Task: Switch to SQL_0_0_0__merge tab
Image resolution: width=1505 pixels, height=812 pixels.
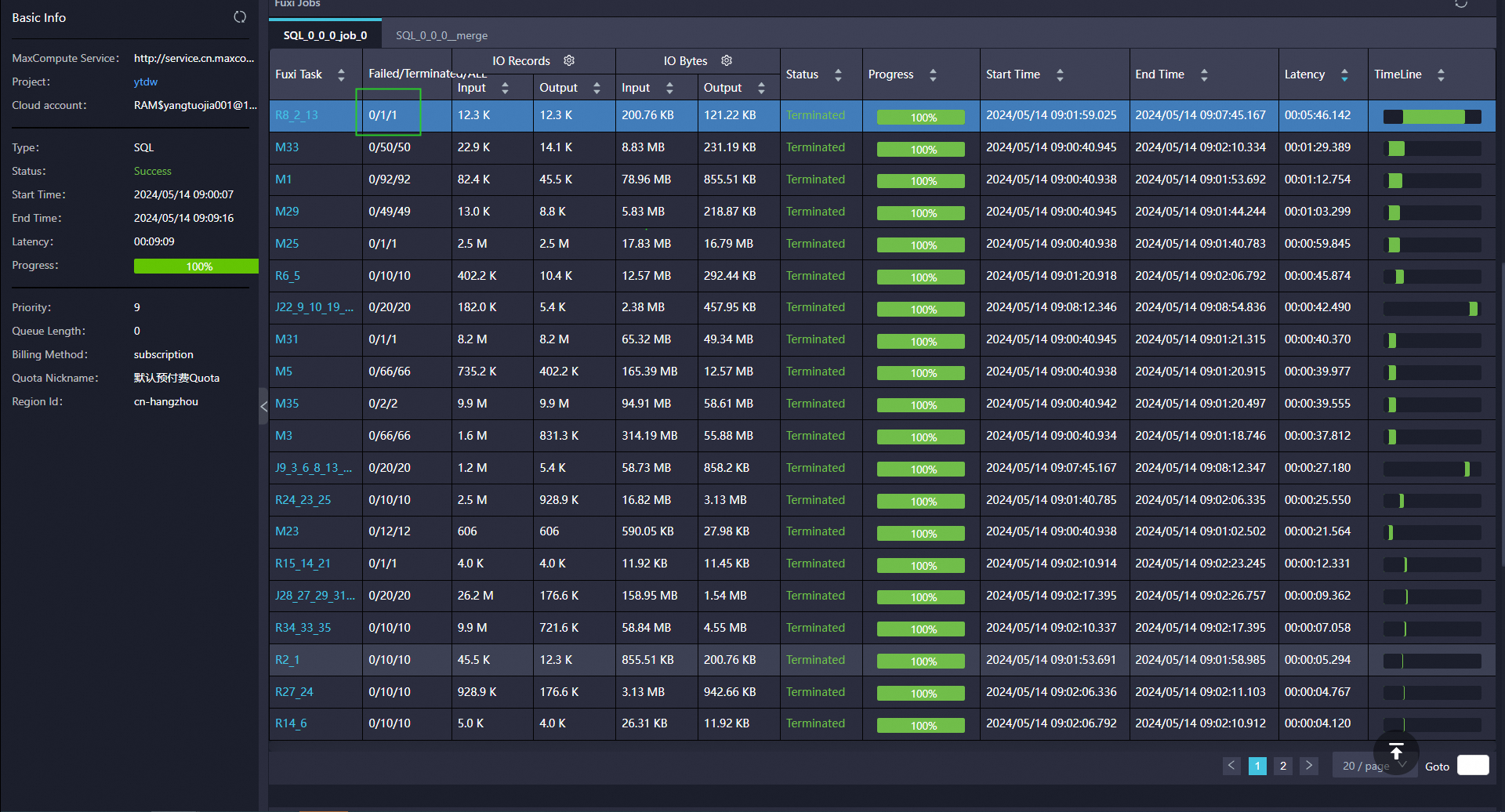Action: click(x=441, y=35)
